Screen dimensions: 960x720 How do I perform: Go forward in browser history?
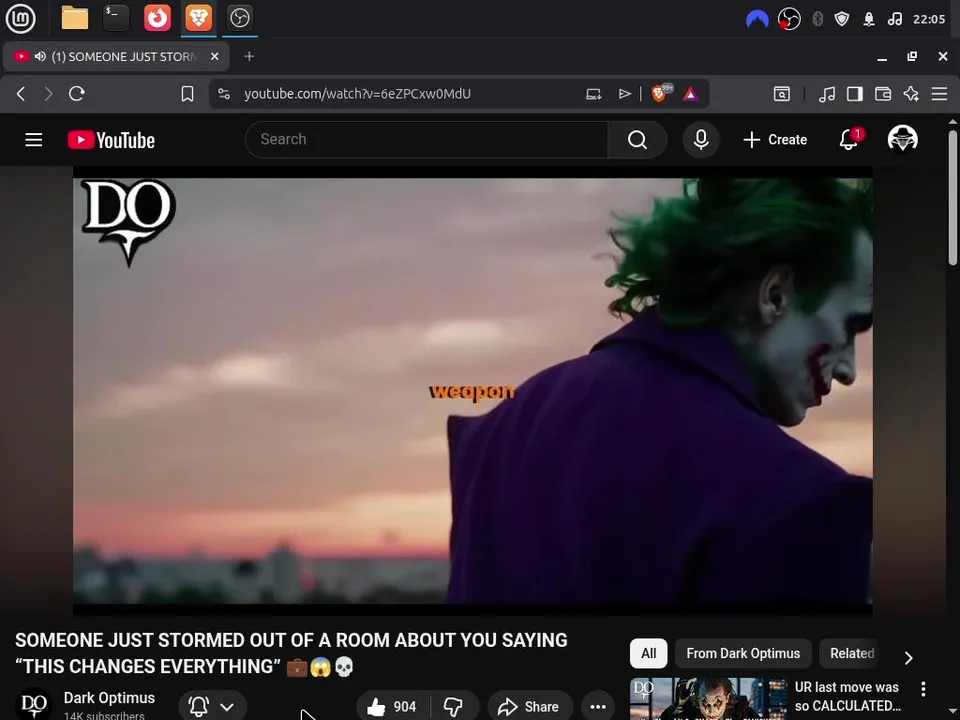(48, 94)
